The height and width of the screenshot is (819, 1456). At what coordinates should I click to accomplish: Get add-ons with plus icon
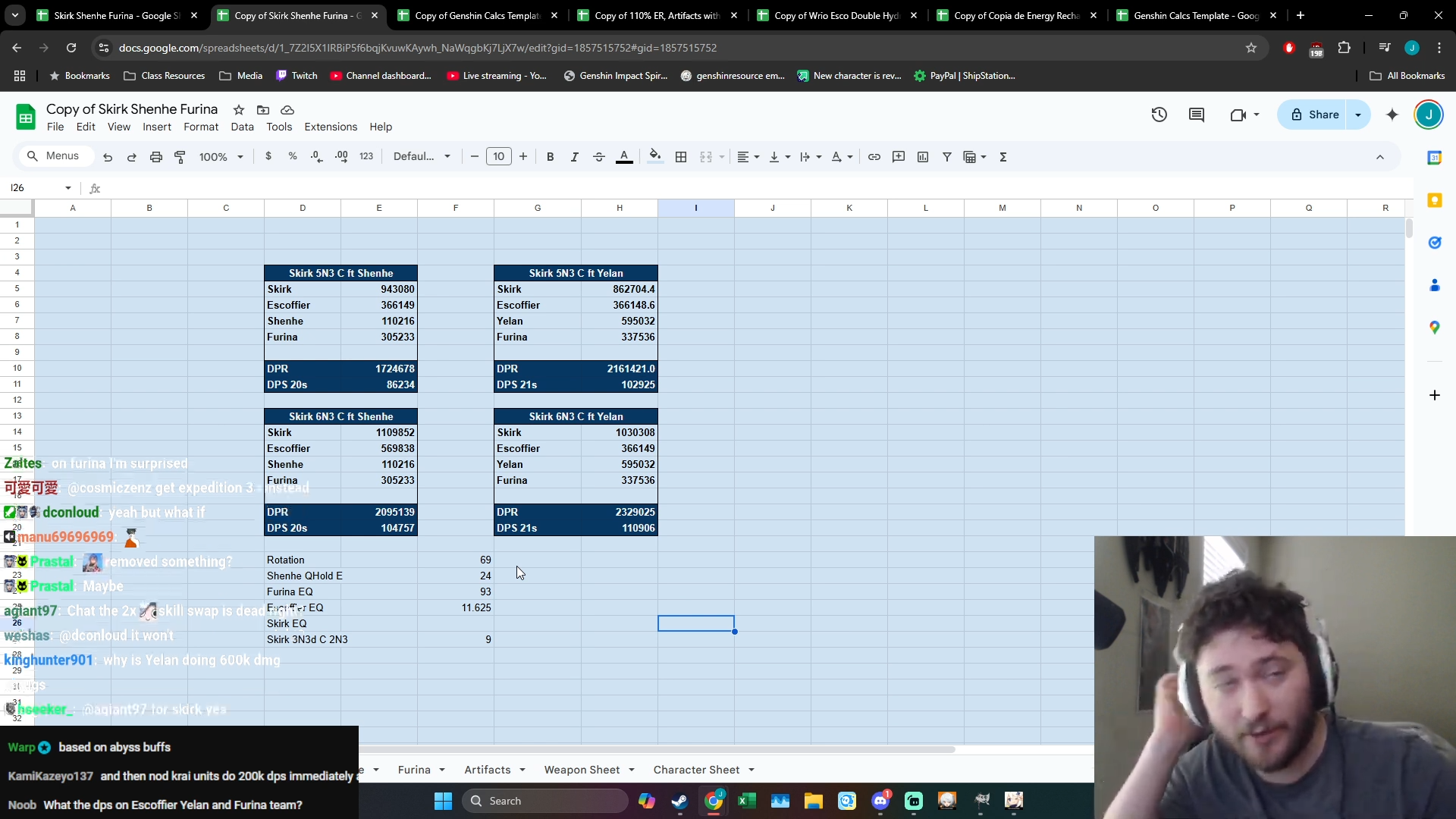click(1435, 395)
